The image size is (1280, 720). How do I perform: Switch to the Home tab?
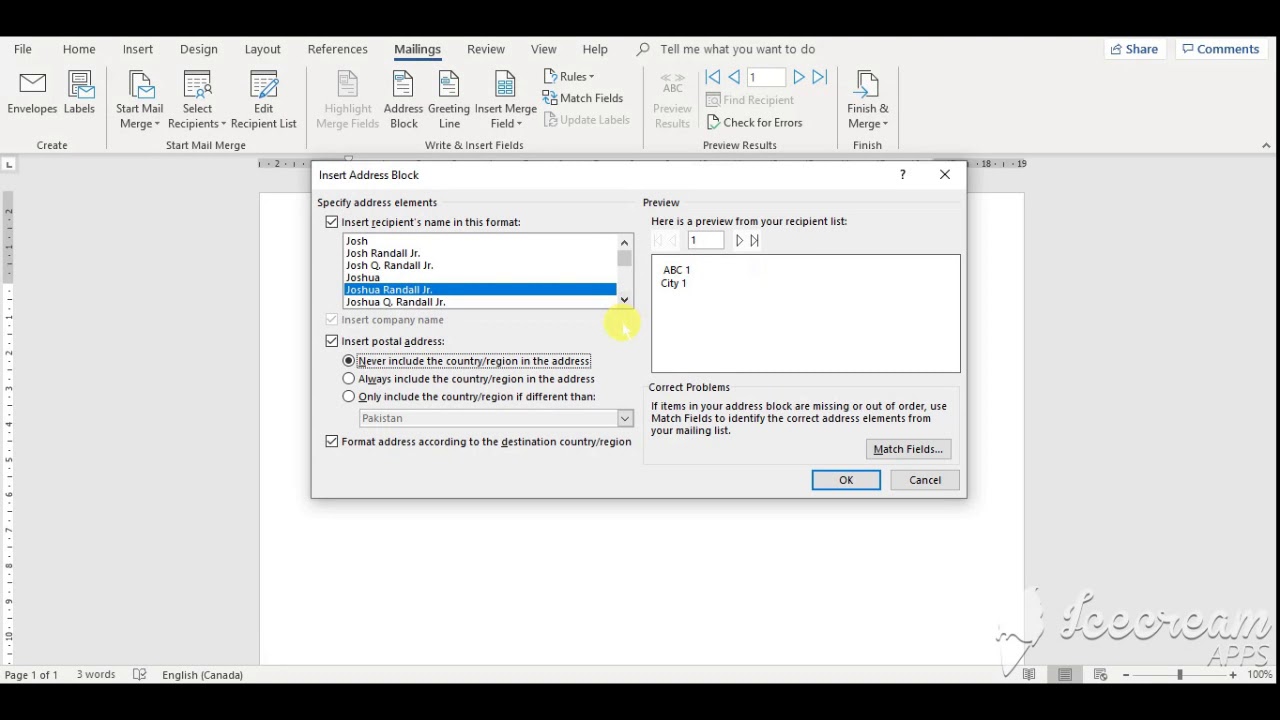(79, 49)
